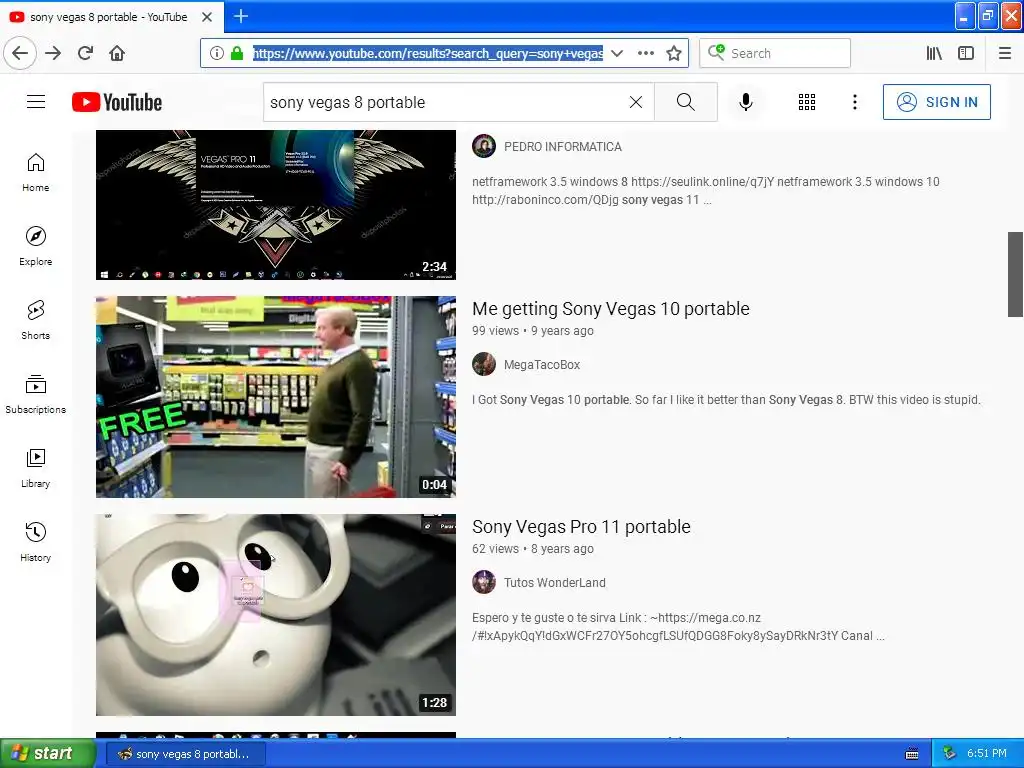This screenshot has height=768, width=1024.
Task: Click the MegaTacoBox channel avatar
Action: tap(484, 364)
